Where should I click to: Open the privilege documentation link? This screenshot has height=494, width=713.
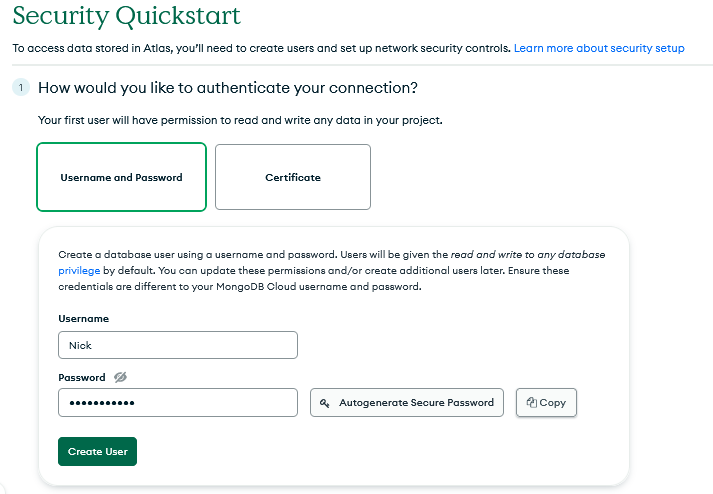pyautogui.click(x=79, y=271)
